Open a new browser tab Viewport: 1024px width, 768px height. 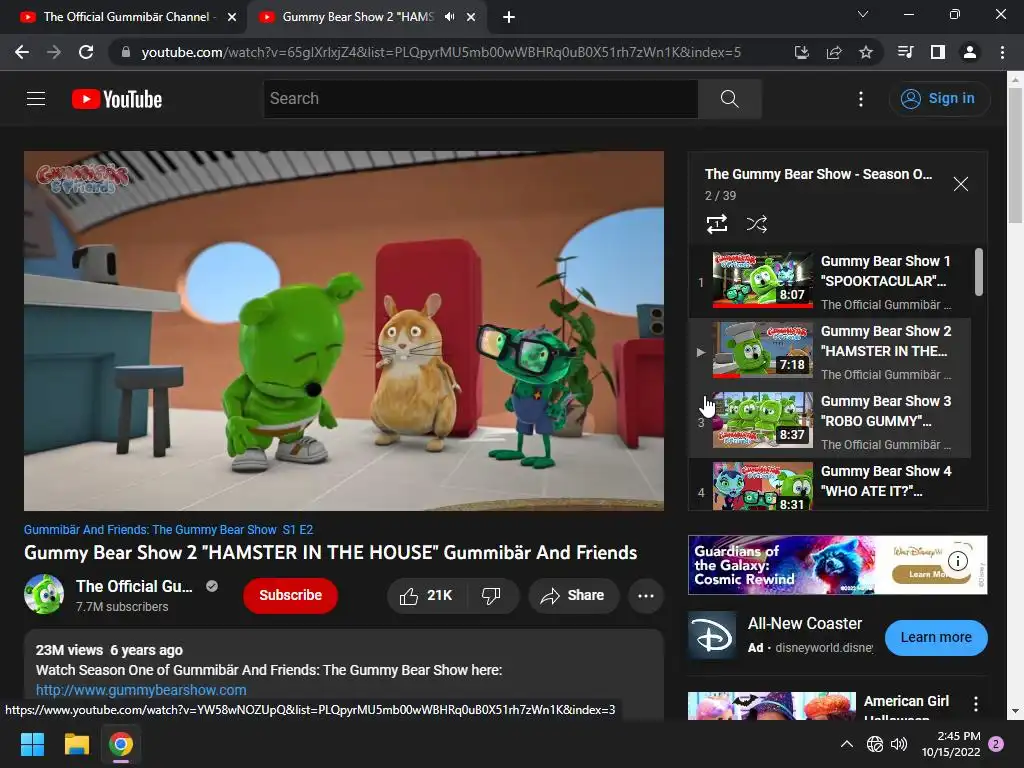(x=509, y=17)
